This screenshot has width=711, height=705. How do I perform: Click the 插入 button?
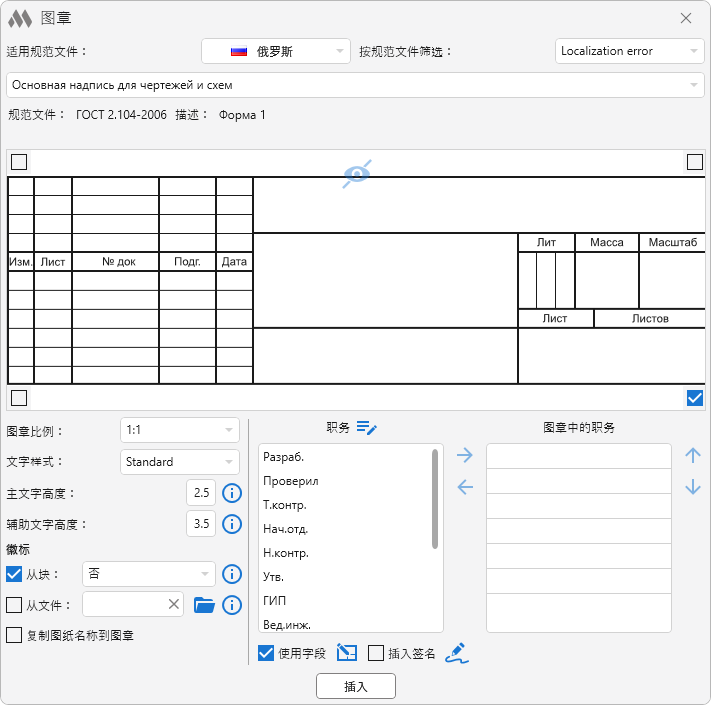(x=356, y=687)
